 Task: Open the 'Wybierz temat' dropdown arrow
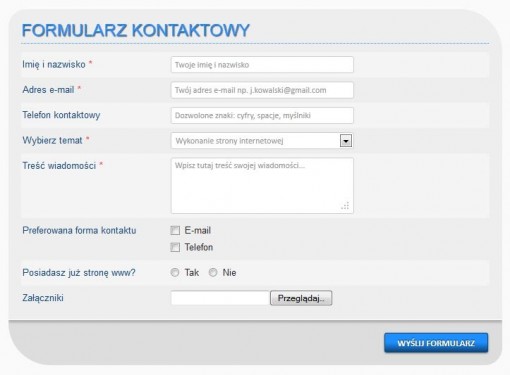click(346, 141)
